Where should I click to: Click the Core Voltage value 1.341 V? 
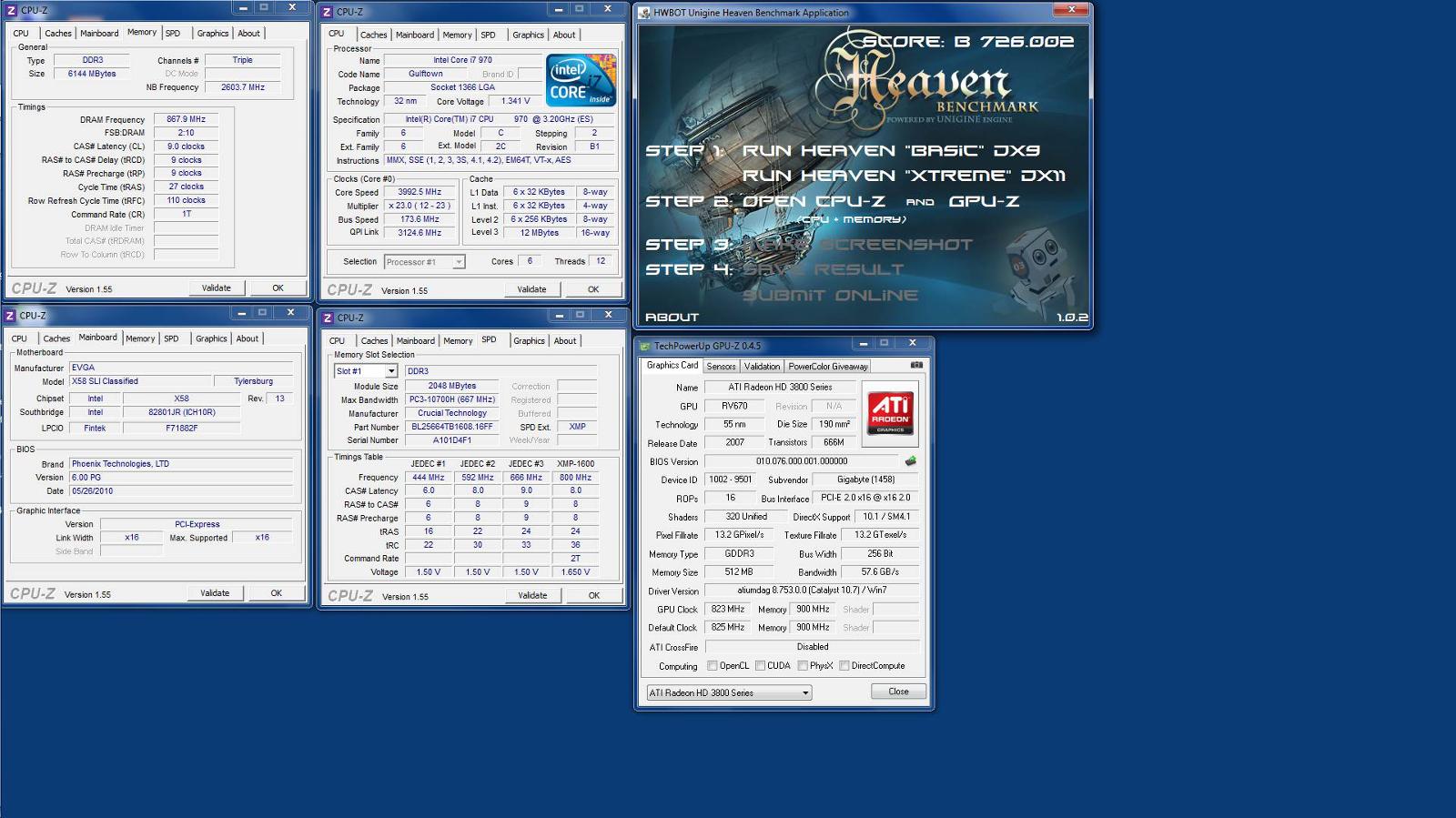(515, 101)
